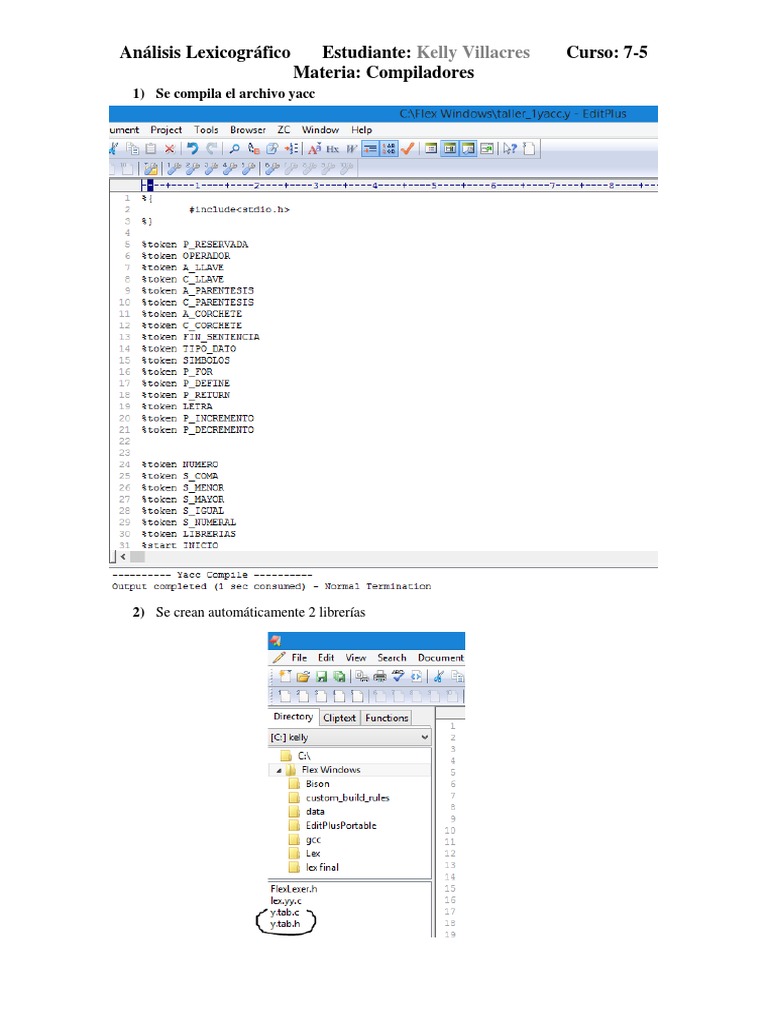Click '#include<stdio.h>' line

coord(239,210)
